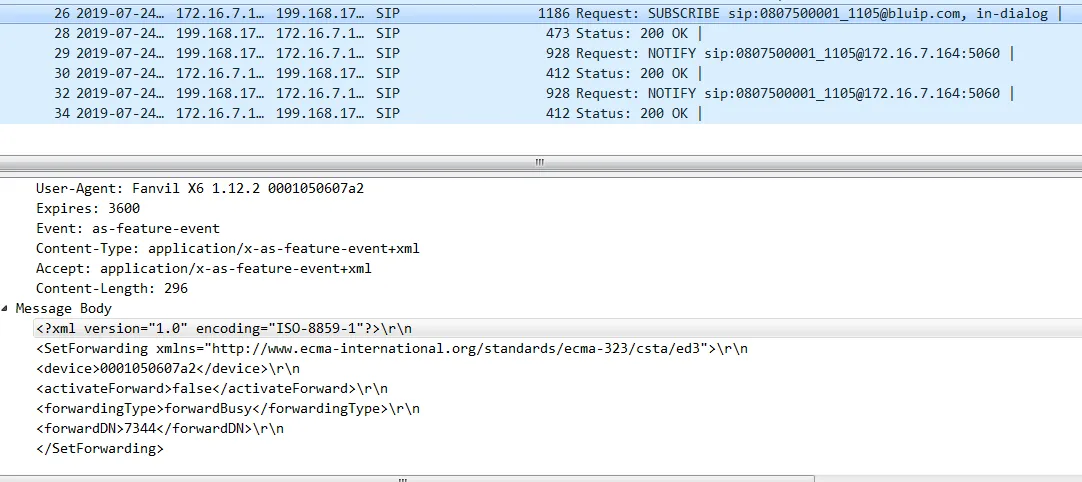Select the forwardingType forwardBusy line
The height and width of the screenshot is (482, 1082).
[227, 409]
